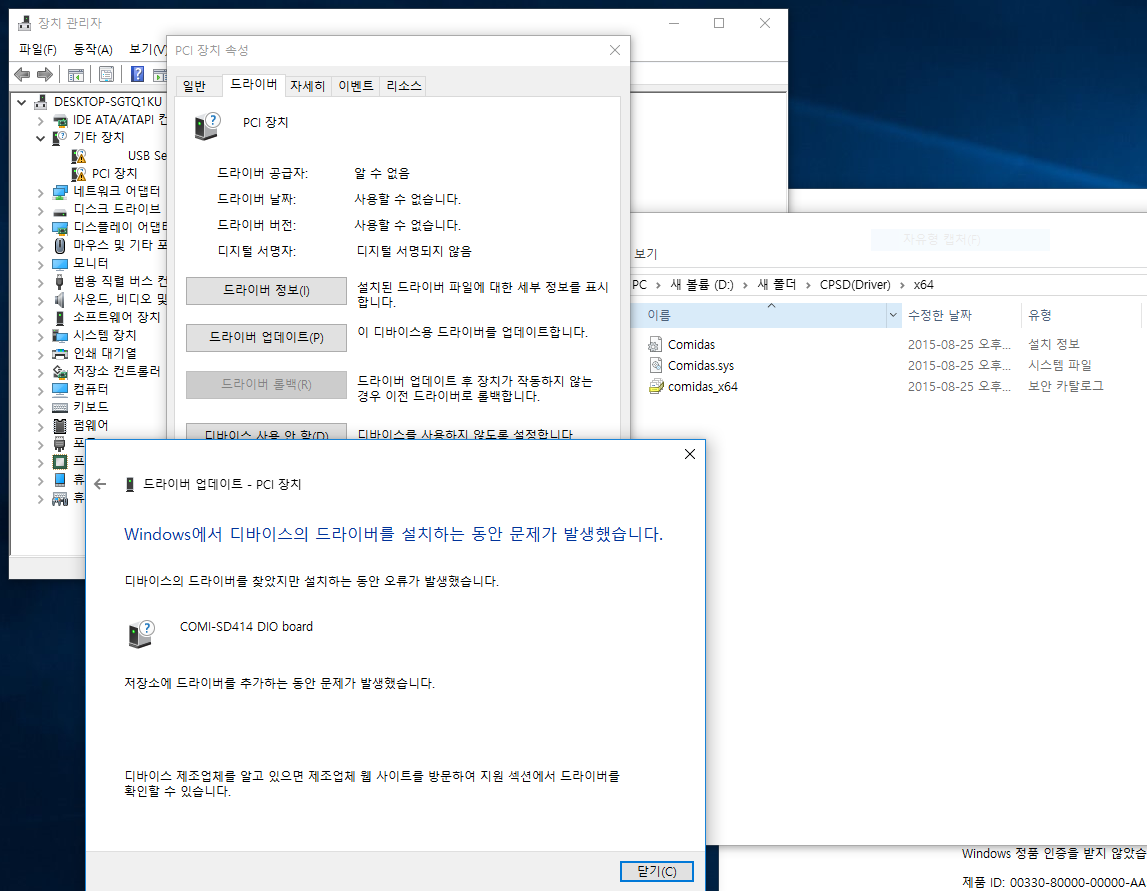This screenshot has width=1147, height=891.
Task: Open the blue question-mark help icon in toolbar
Action: (x=137, y=74)
